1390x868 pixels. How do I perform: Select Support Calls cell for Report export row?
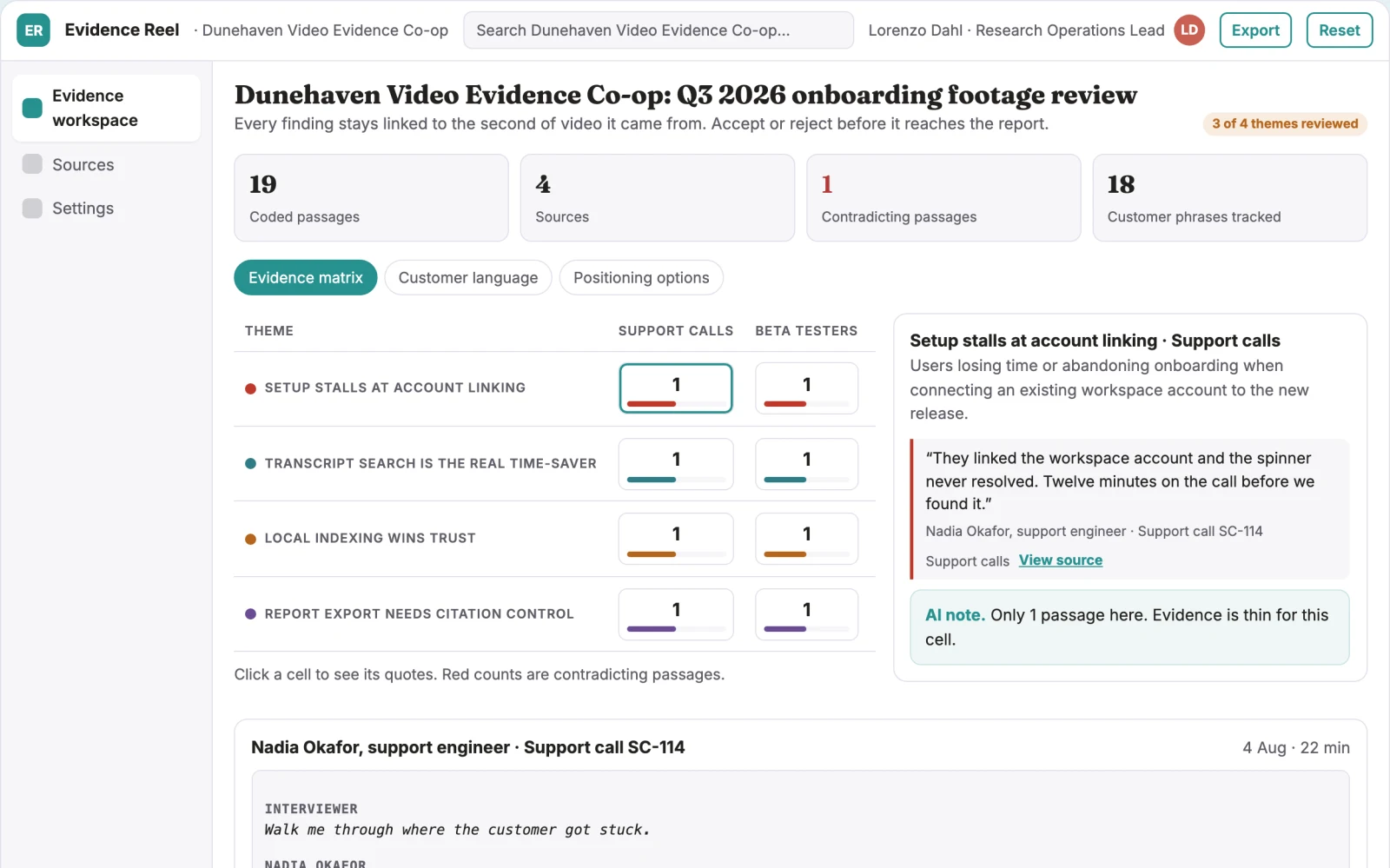676,614
